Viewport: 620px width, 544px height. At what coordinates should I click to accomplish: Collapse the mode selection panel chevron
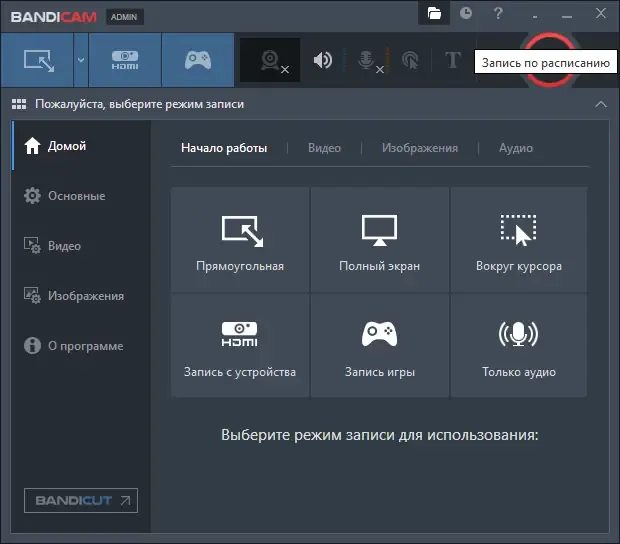[x=601, y=104]
